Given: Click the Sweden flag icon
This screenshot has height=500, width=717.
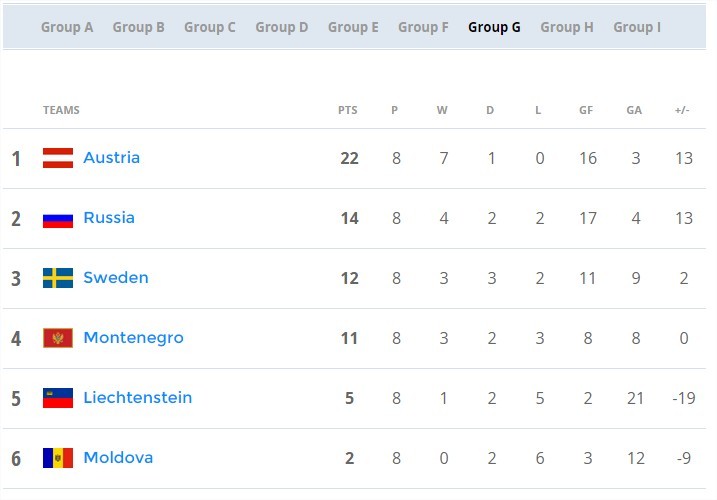Looking at the screenshot, I should point(58,278).
